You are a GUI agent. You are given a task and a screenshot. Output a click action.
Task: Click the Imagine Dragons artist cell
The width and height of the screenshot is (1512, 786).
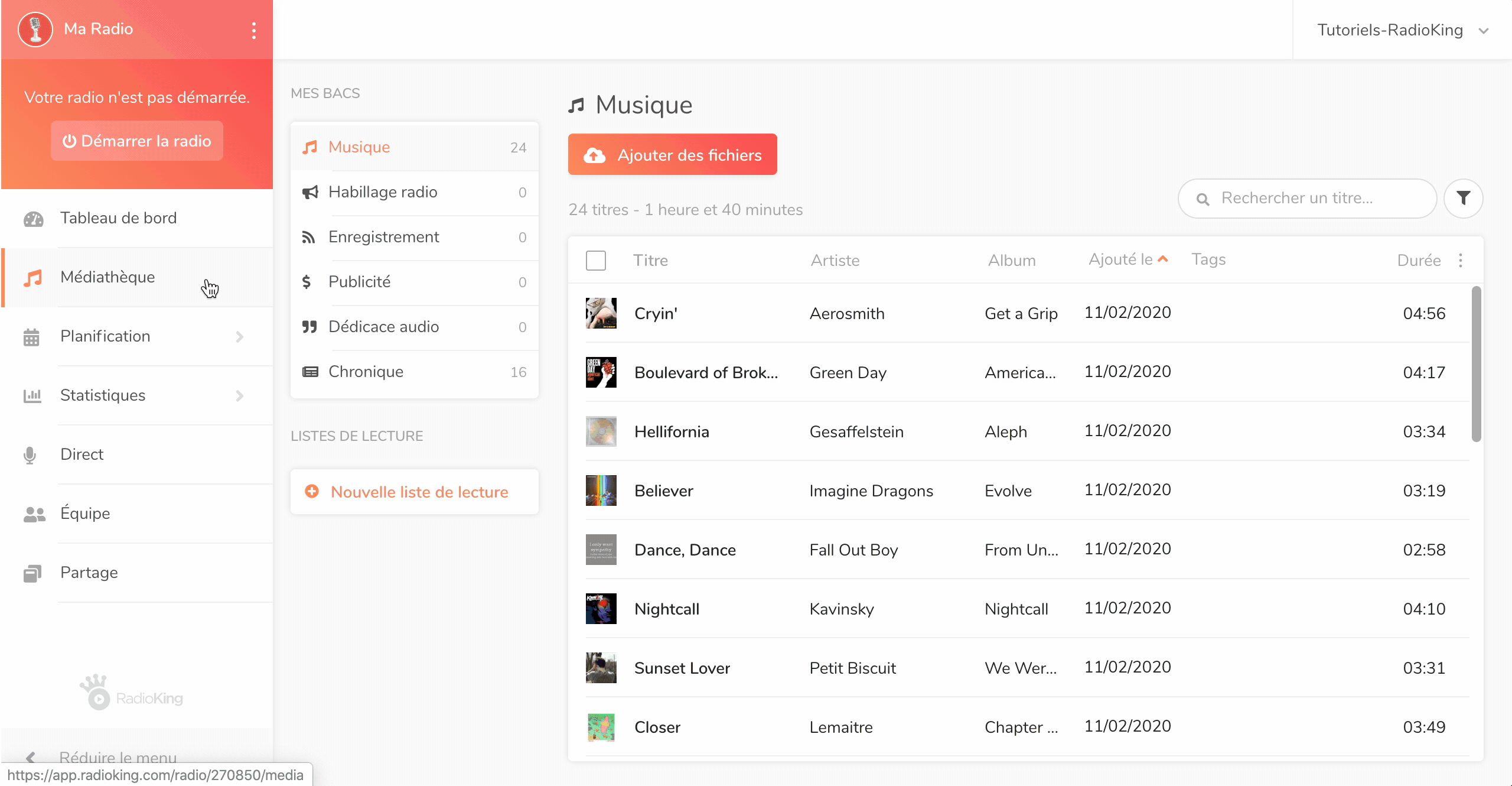point(871,491)
